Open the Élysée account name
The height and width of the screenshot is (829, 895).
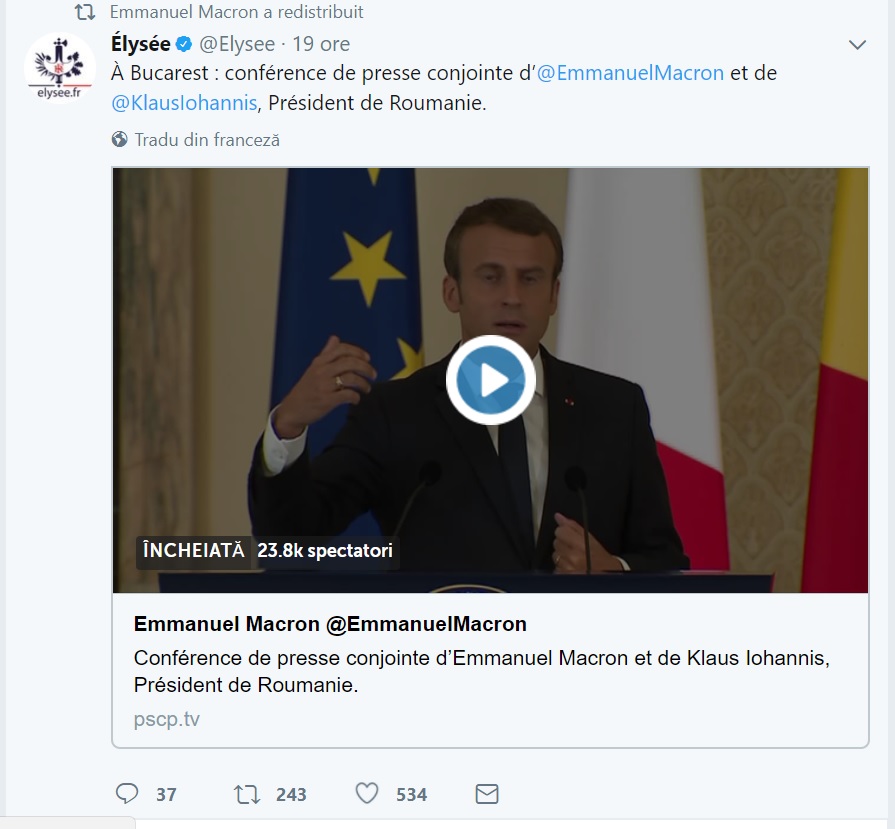(x=140, y=44)
